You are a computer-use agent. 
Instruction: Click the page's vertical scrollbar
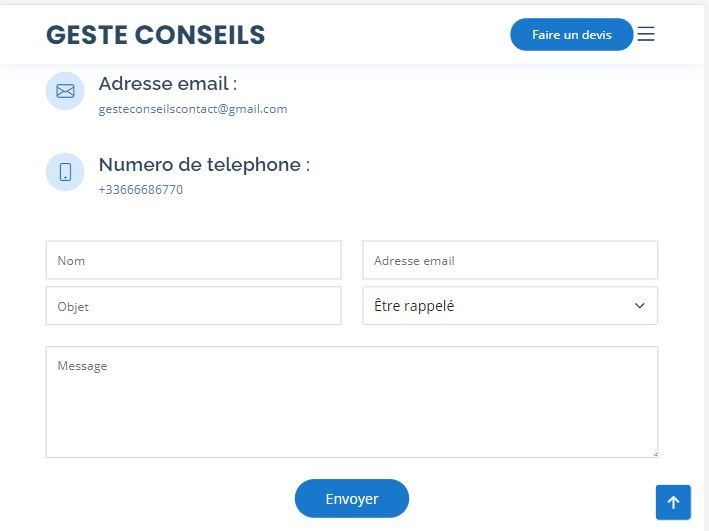tap(706, 267)
